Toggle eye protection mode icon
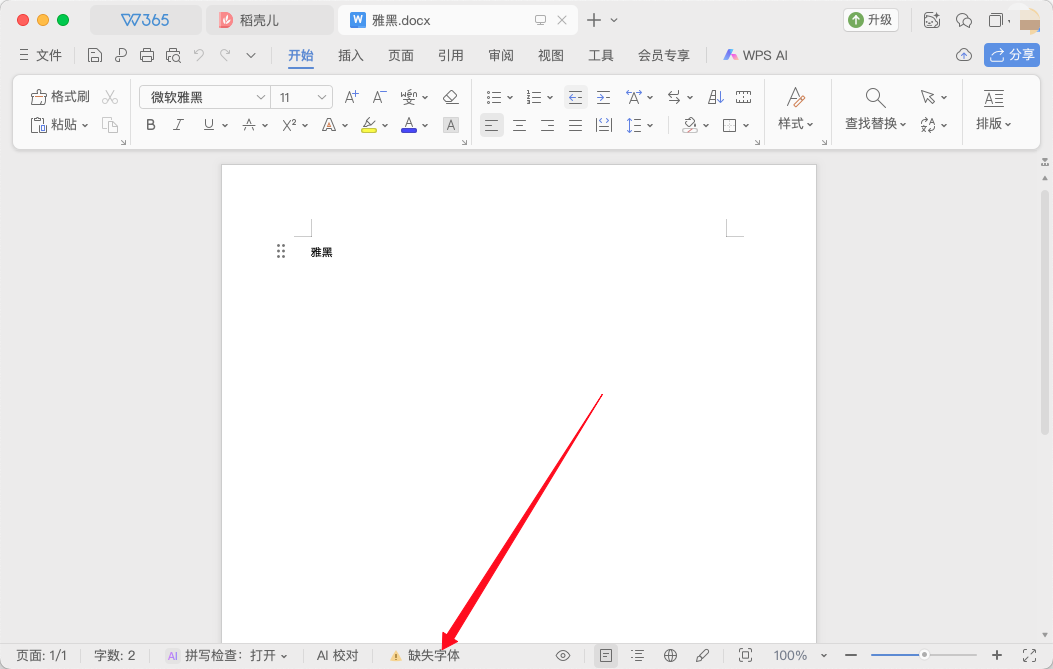Screen dimensions: 1053x669 pyautogui.click(x=563, y=656)
